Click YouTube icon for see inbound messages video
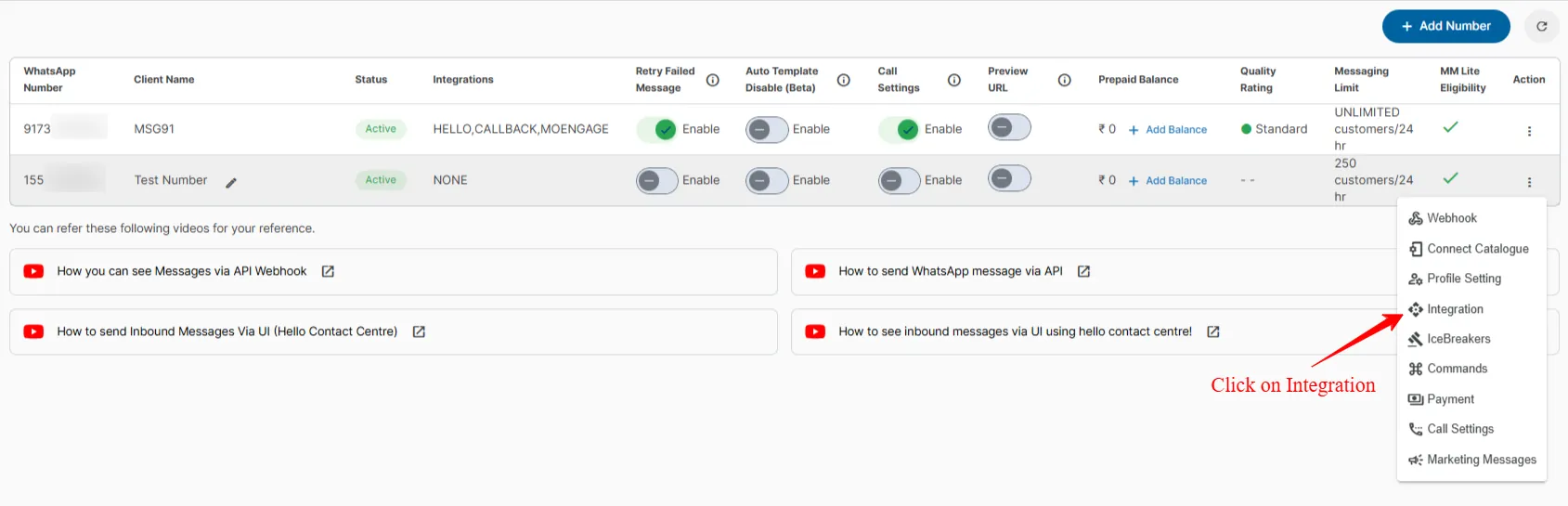This screenshot has width=1568, height=506. point(815,331)
